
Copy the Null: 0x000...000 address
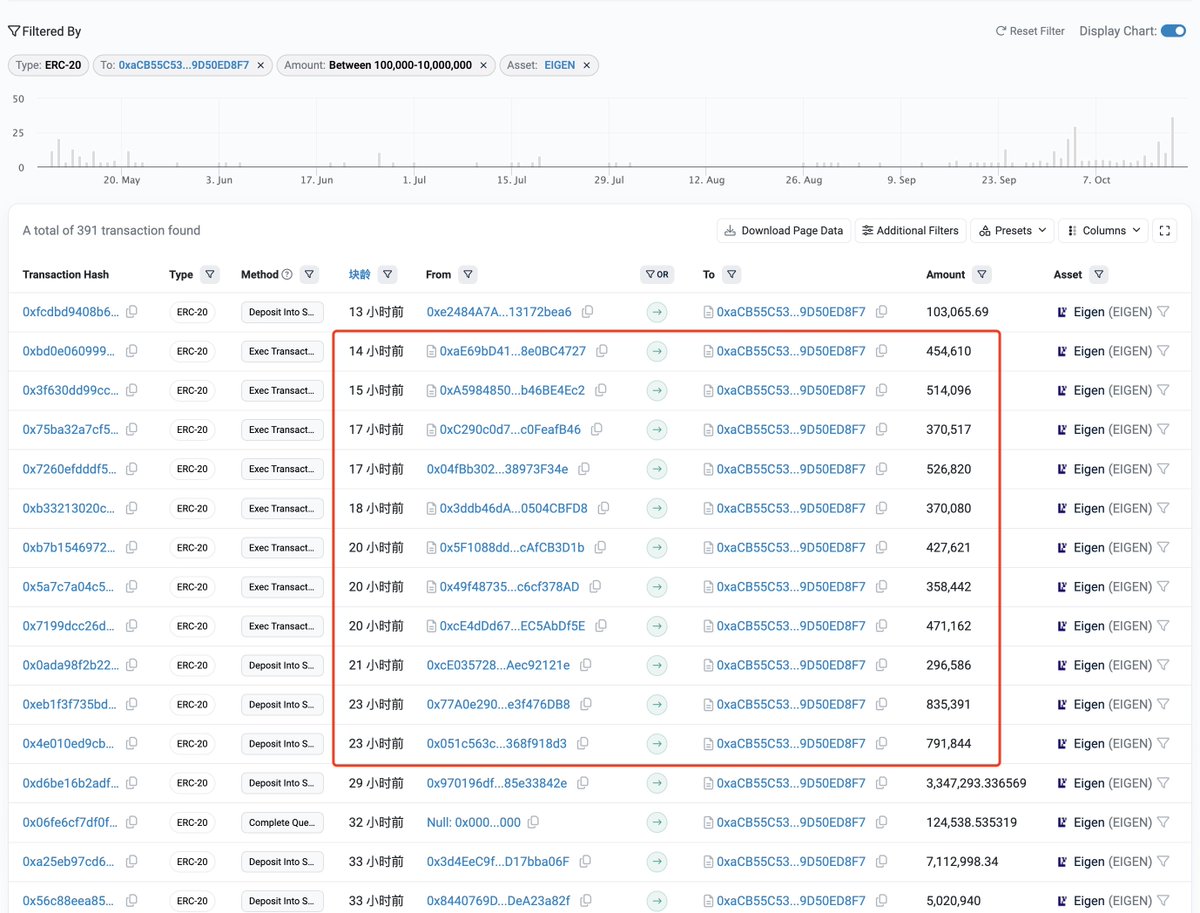point(534,822)
